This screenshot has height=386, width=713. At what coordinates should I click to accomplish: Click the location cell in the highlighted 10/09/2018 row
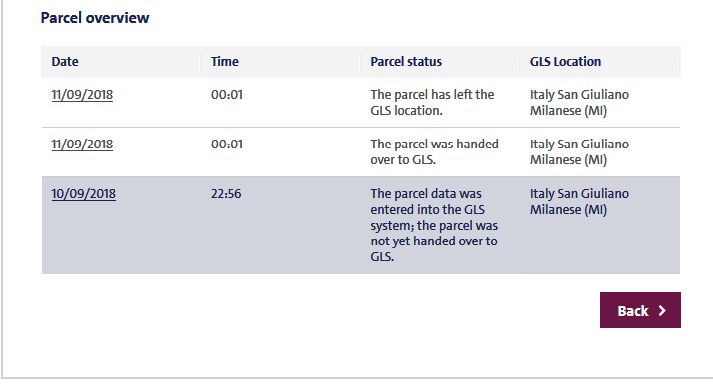tap(579, 201)
